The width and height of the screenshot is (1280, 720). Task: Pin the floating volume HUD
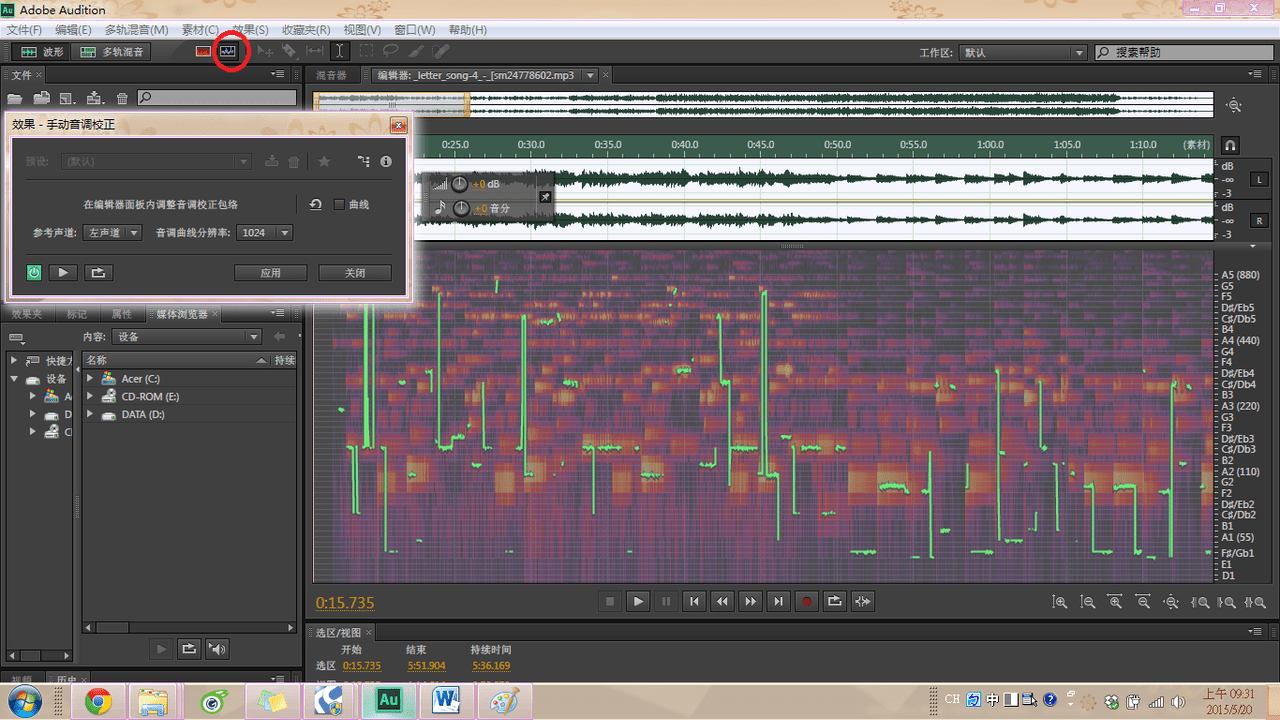click(x=545, y=197)
